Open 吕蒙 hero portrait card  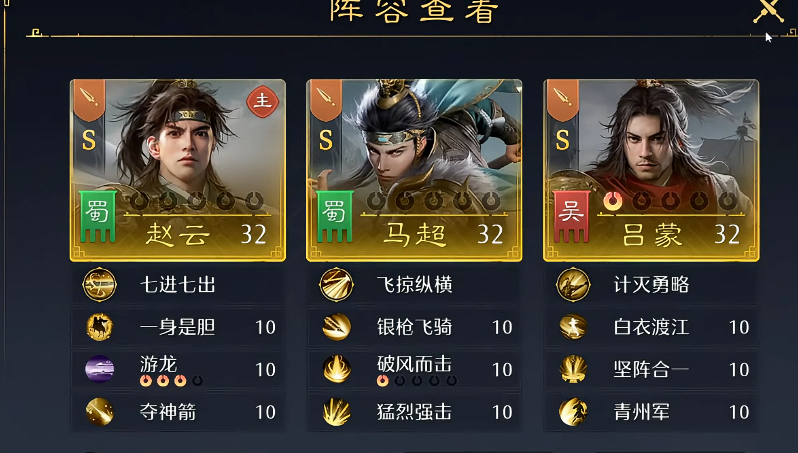651,171
